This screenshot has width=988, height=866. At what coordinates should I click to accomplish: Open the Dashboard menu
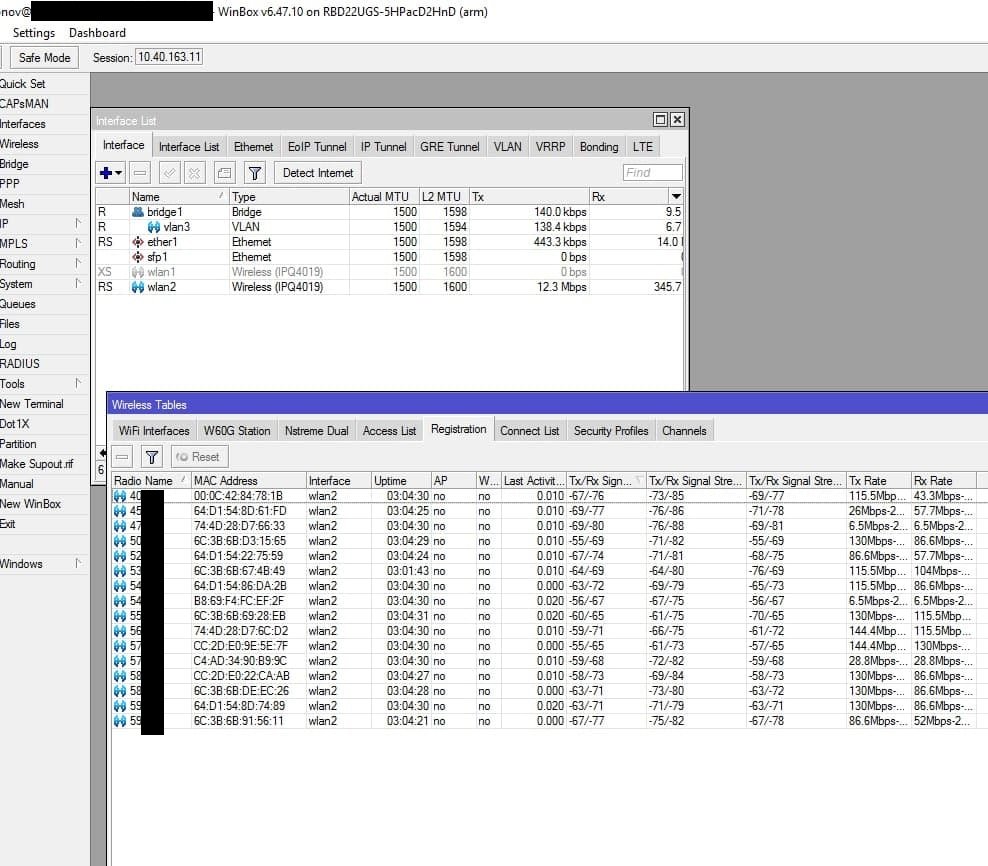pyautogui.click(x=97, y=33)
